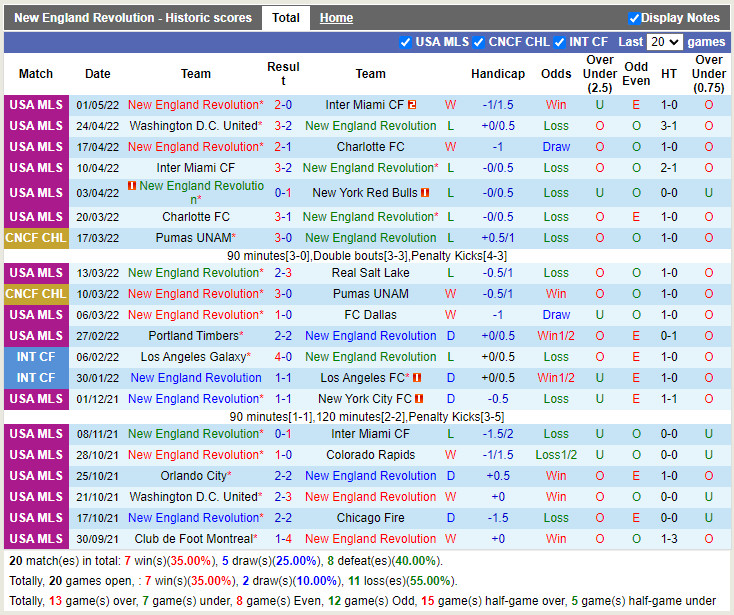The width and height of the screenshot is (734, 615).
Task: Click the CNCF CHL badge on 17/03/22 row
Action: (36, 238)
